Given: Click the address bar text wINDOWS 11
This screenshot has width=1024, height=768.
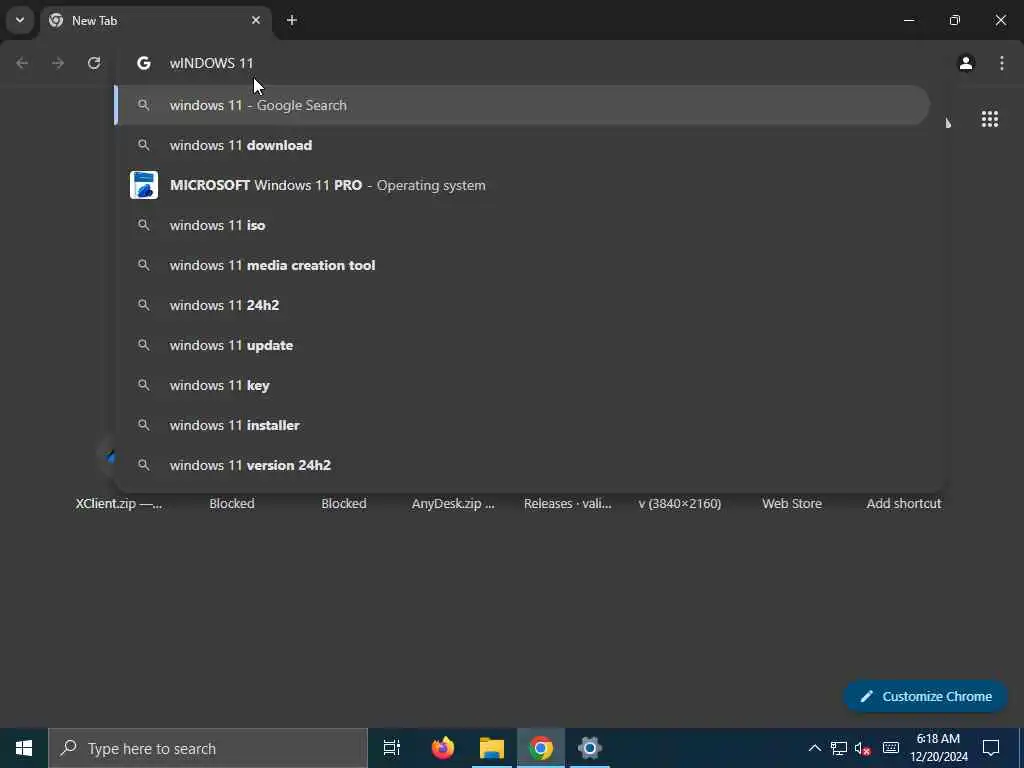Looking at the screenshot, I should [211, 63].
